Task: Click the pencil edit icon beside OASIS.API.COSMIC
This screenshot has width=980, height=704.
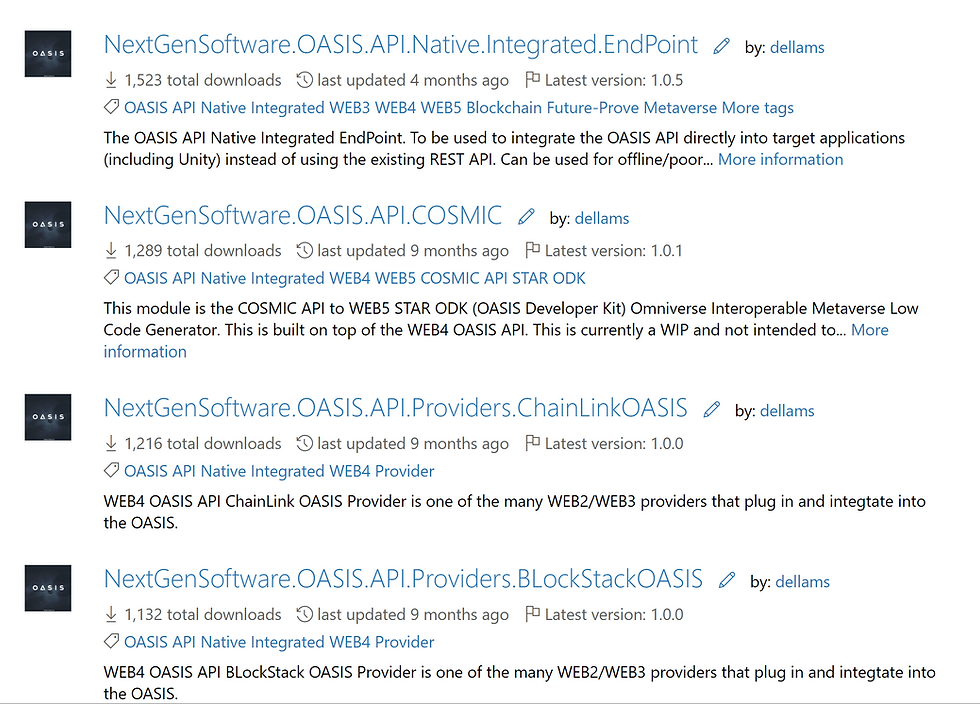Action: tap(526, 217)
